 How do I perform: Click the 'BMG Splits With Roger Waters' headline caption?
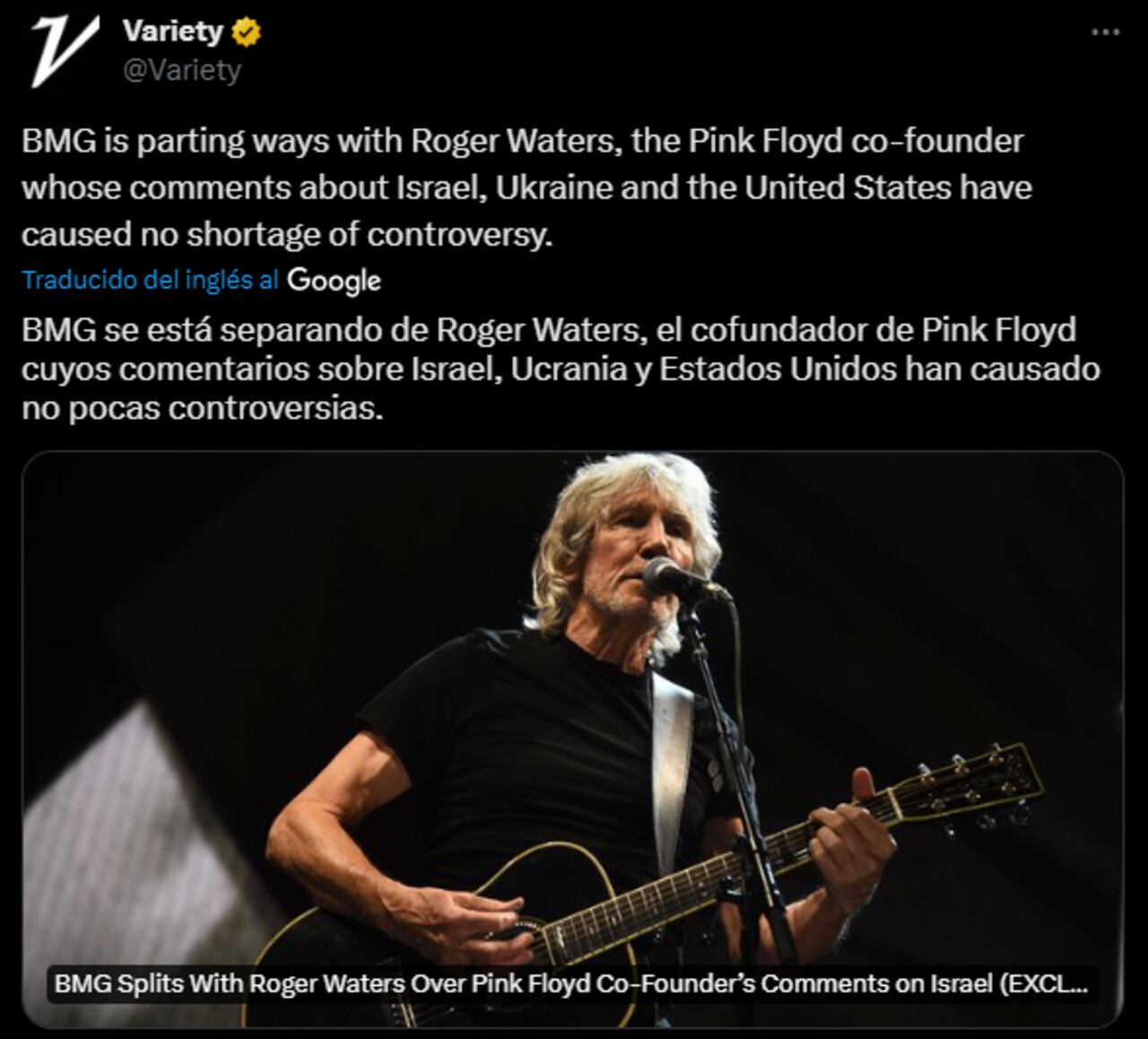pos(570,984)
